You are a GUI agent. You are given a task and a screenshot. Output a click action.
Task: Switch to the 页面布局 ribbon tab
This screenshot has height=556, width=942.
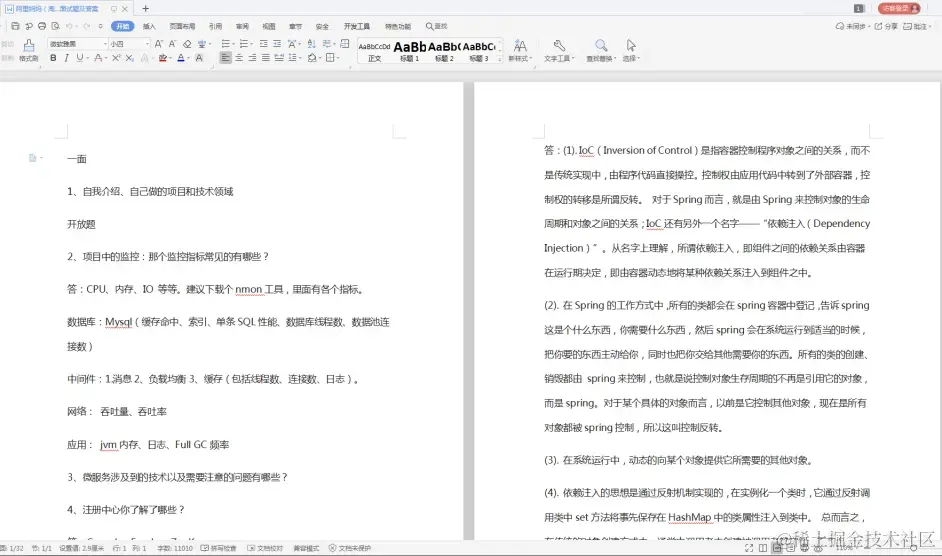[182, 26]
